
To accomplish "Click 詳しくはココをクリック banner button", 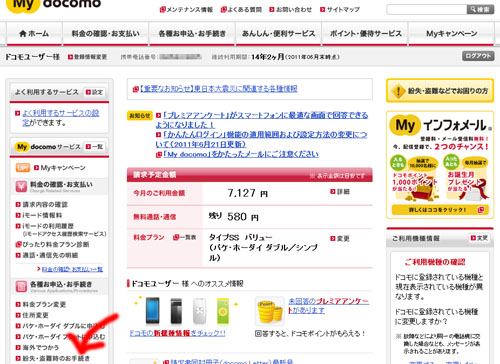I will [440, 210].
